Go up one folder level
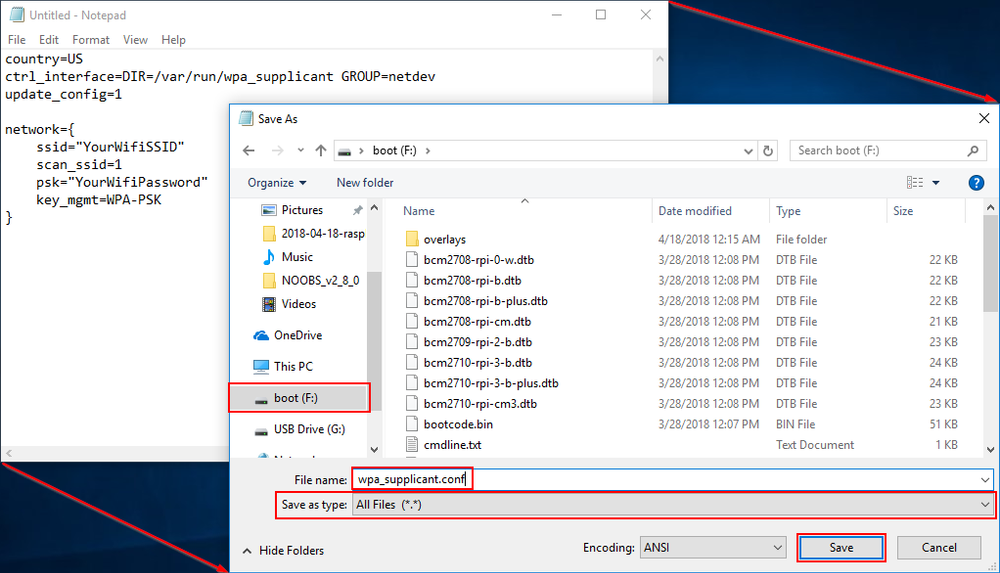The width and height of the screenshot is (1000, 573). [321, 151]
